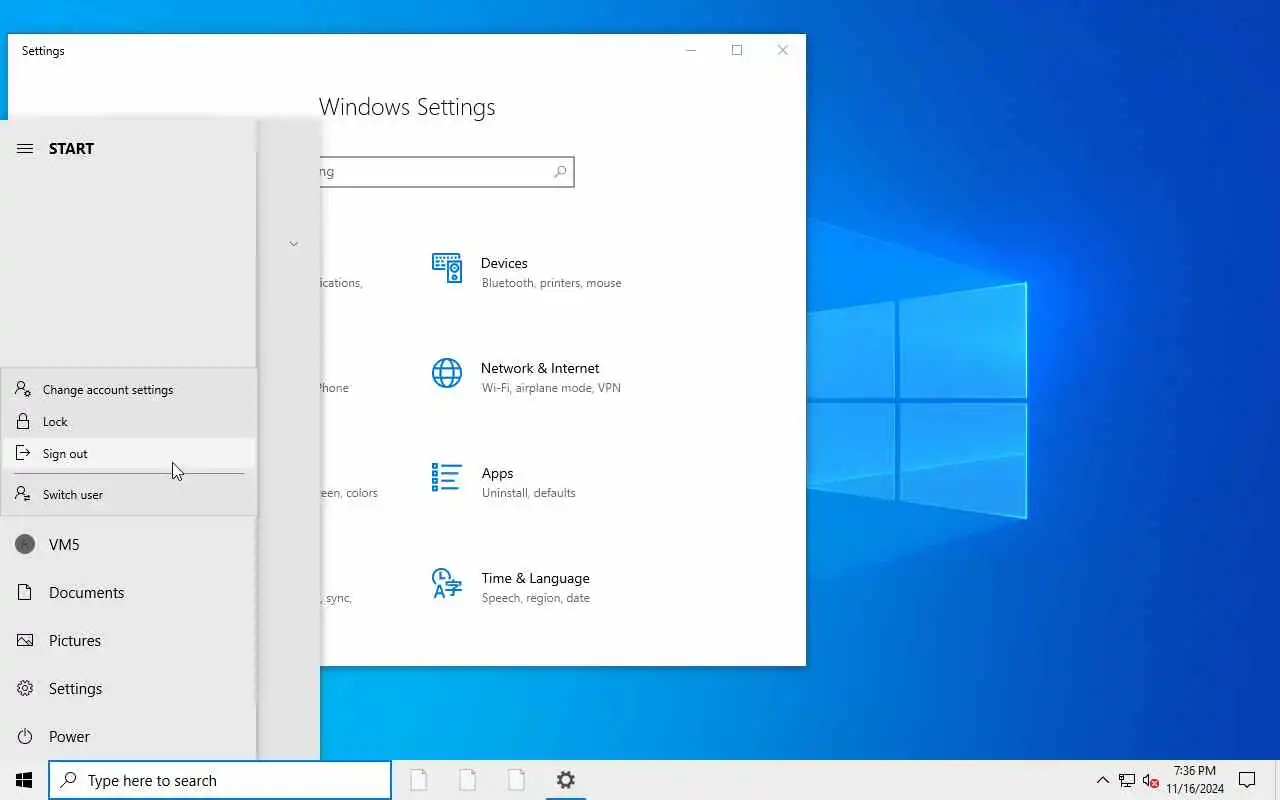The image size is (1280, 800).
Task: Click the Settings gear icon in Start
Action: click(x=25, y=689)
